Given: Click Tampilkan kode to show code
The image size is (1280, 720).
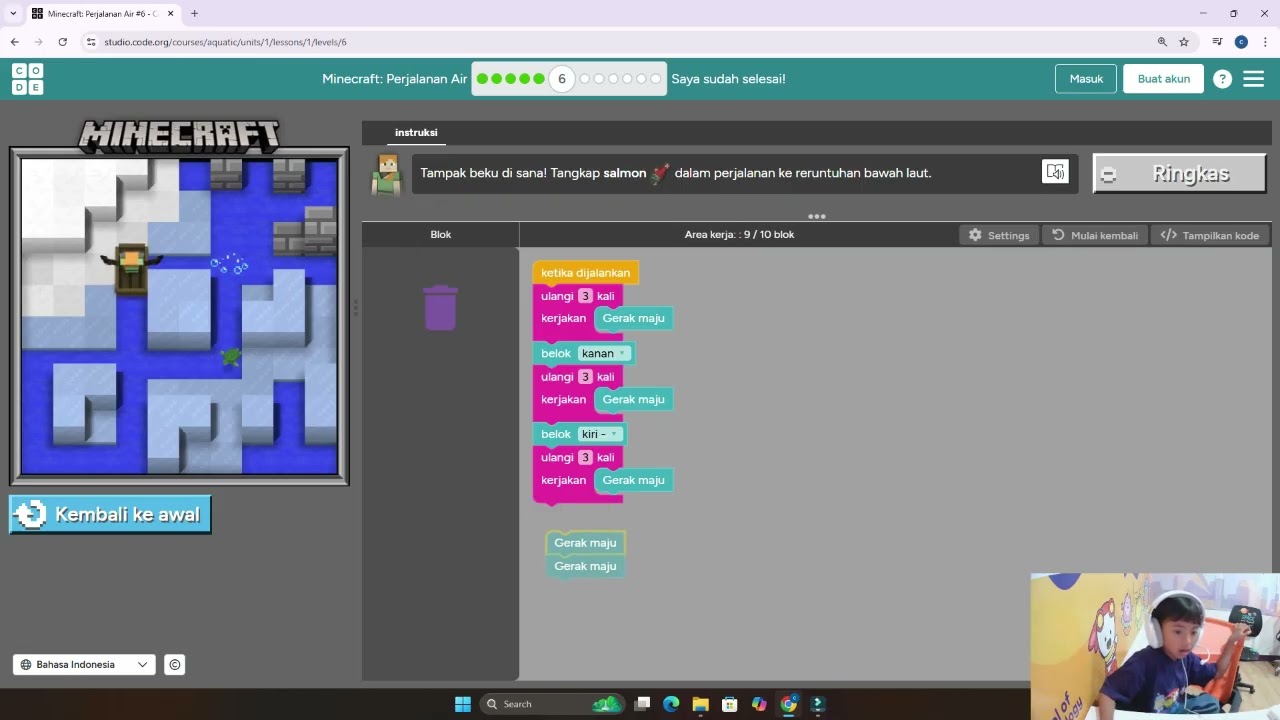Looking at the screenshot, I should tap(1209, 235).
